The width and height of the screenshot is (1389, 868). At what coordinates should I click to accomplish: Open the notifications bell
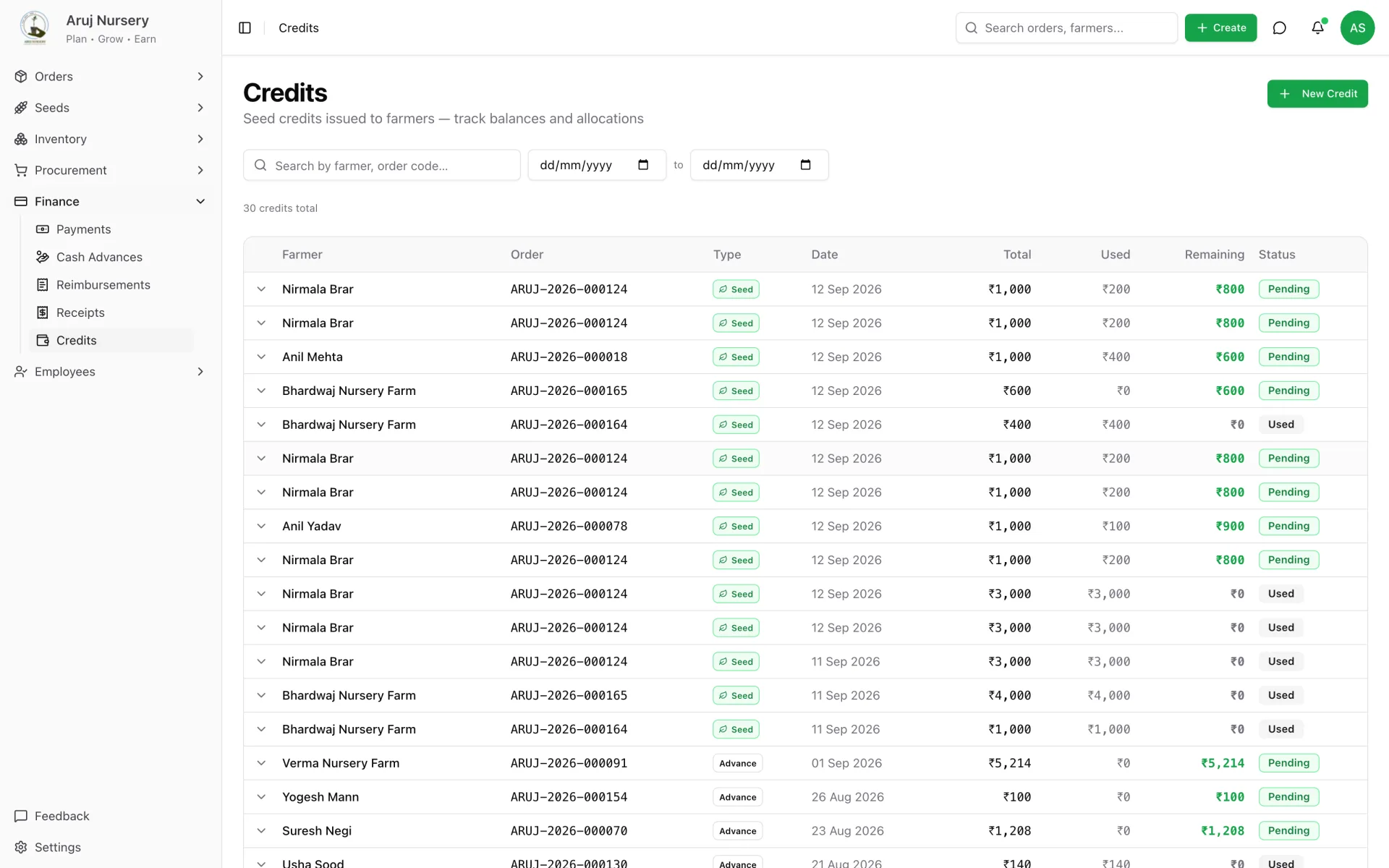click(x=1317, y=27)
